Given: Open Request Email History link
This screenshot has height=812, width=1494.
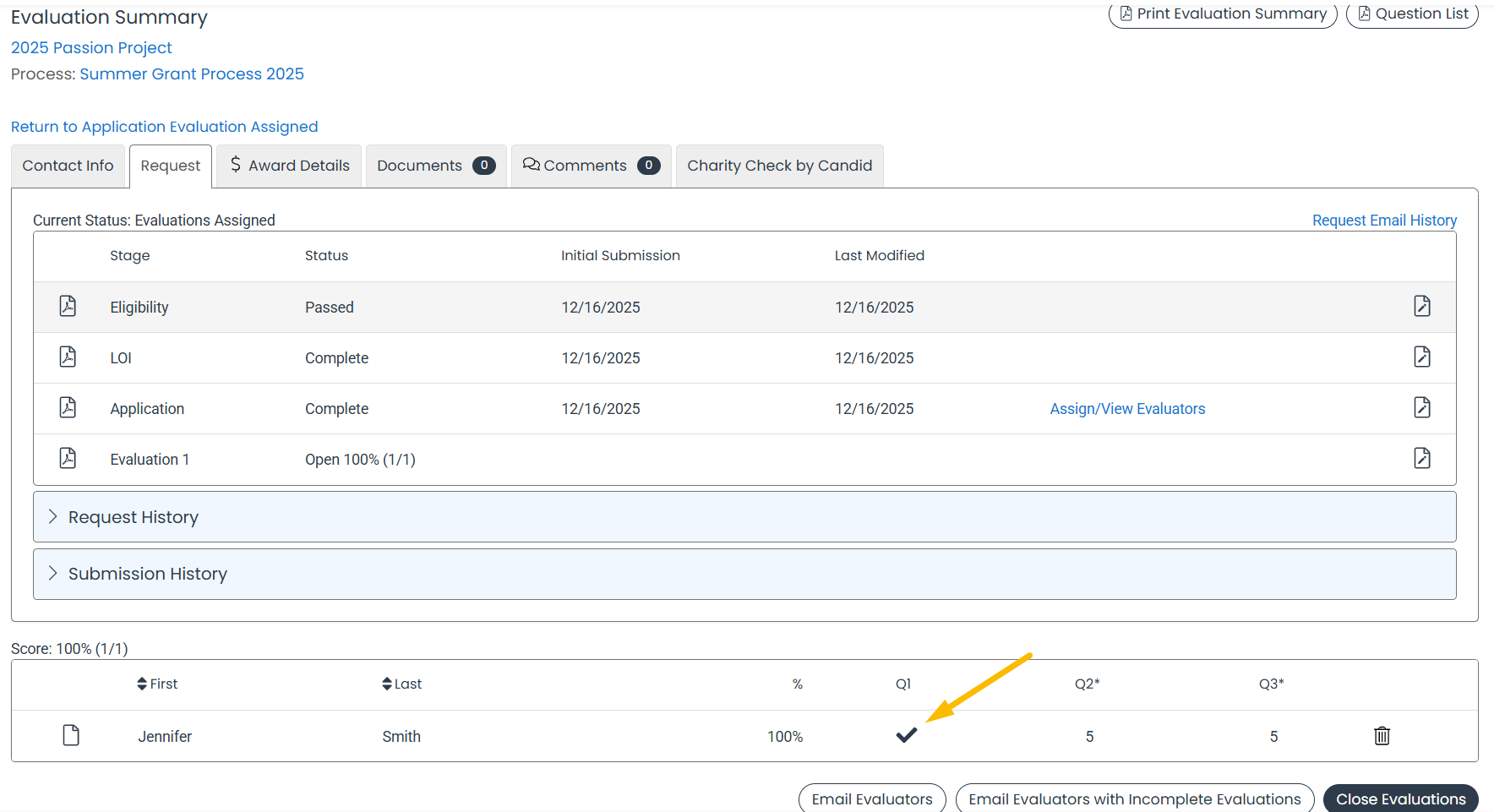Looking at the screenshot, I should (x=1384, y=220).
